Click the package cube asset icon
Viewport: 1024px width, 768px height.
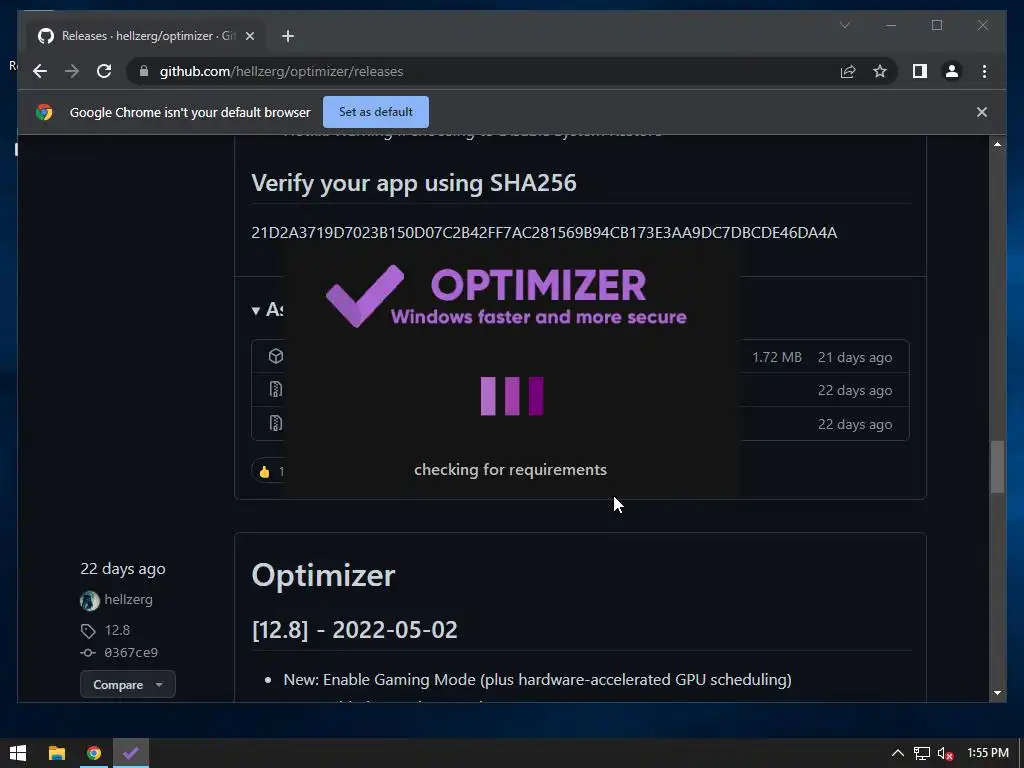click(x=276, y=356)
